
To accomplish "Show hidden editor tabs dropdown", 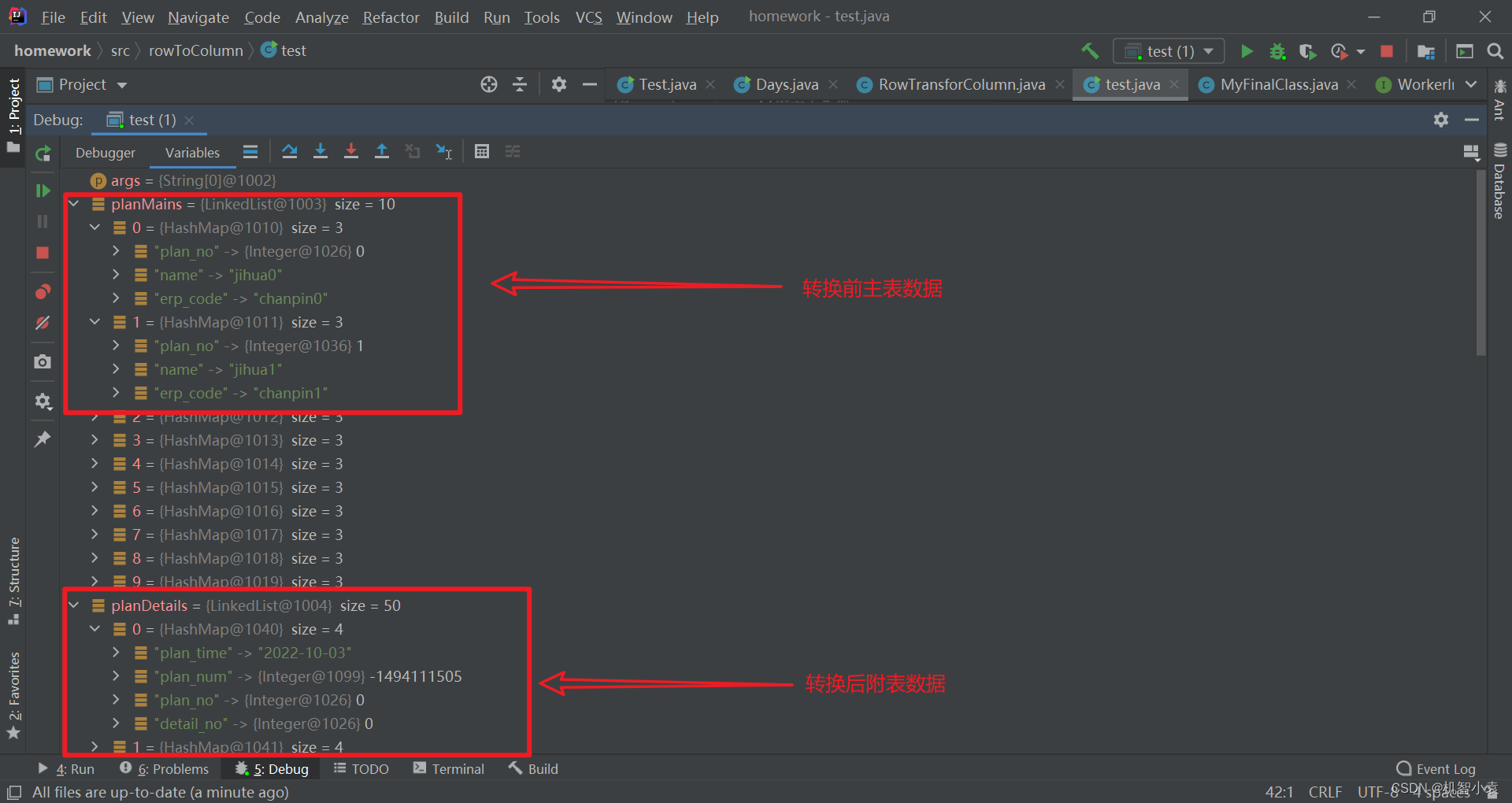I will tap(1471, 84).
